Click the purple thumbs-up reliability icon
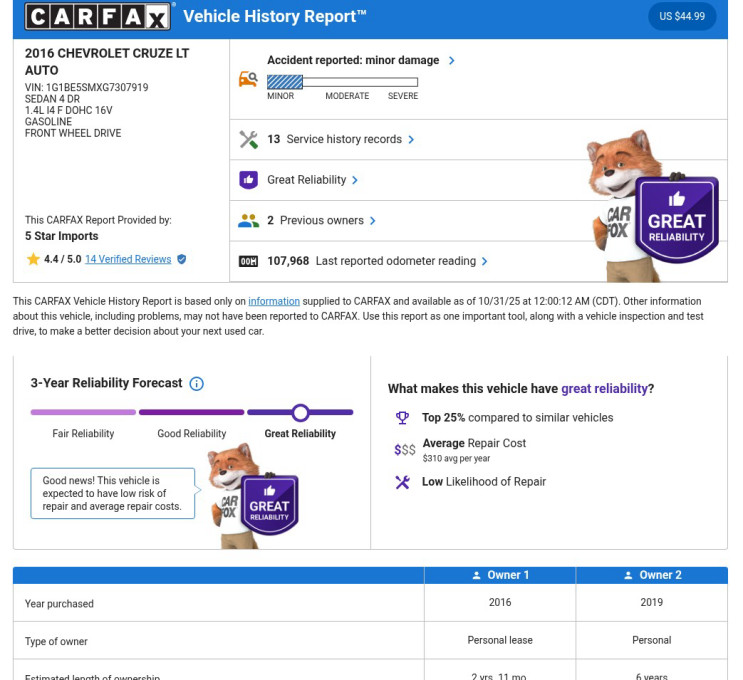The image size is (743, 680). 248,180
